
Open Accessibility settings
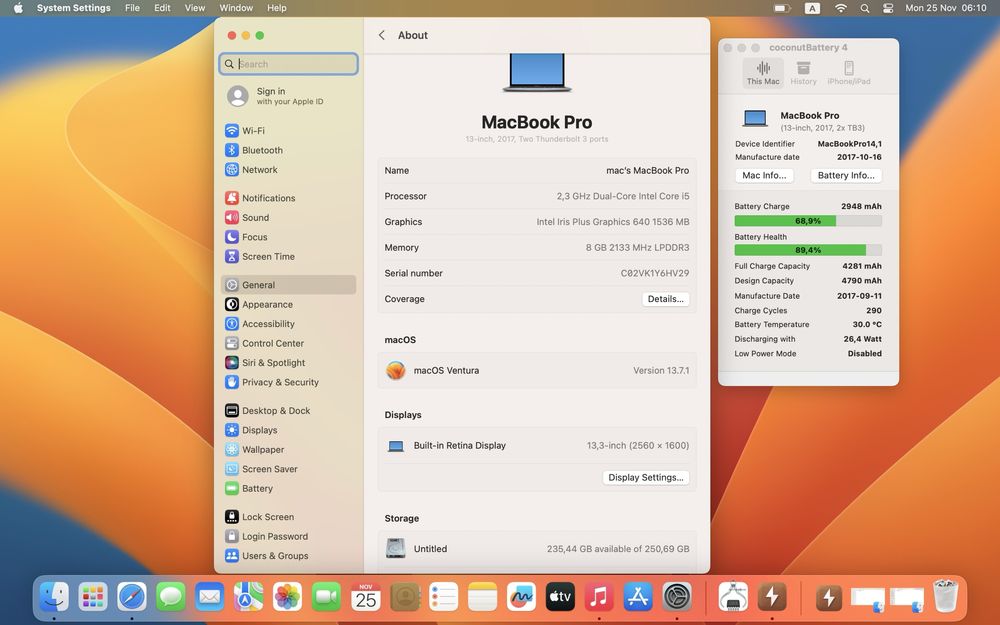click(x=288, y=324)
